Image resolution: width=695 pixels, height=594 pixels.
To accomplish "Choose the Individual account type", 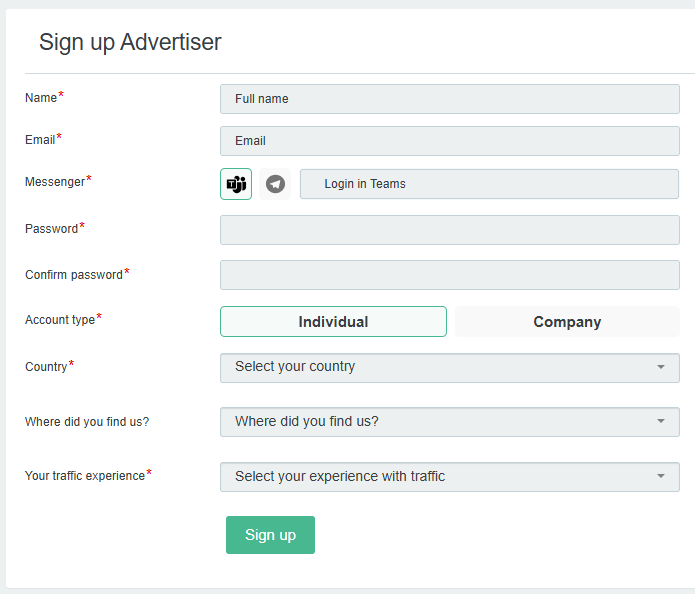I will click(x=333, y=322).
